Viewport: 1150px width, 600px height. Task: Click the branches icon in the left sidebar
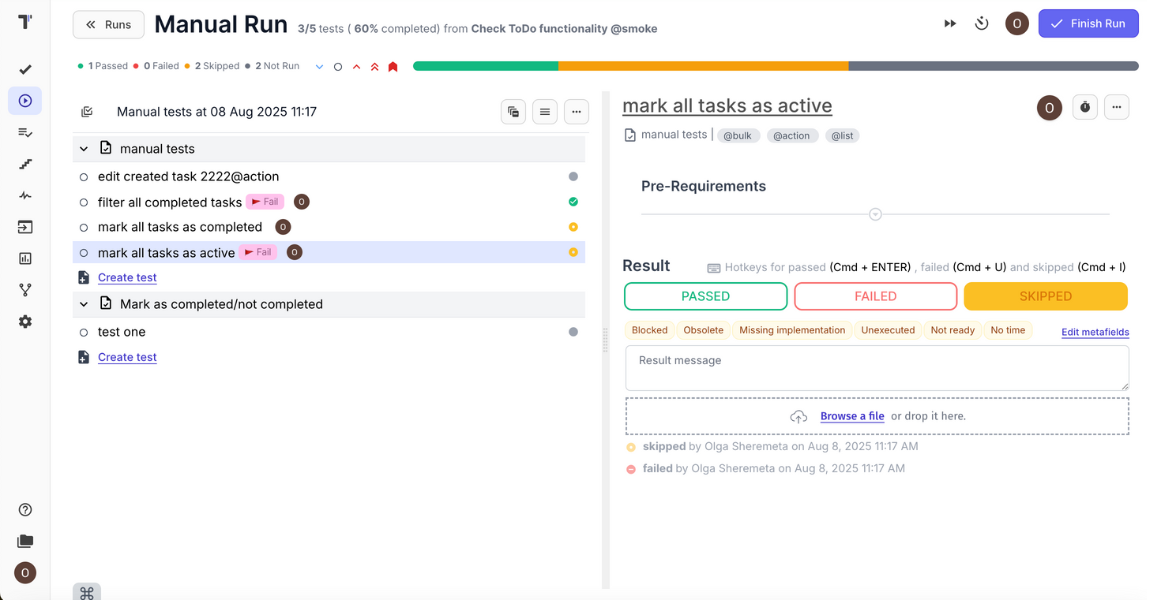click(25, 289)
